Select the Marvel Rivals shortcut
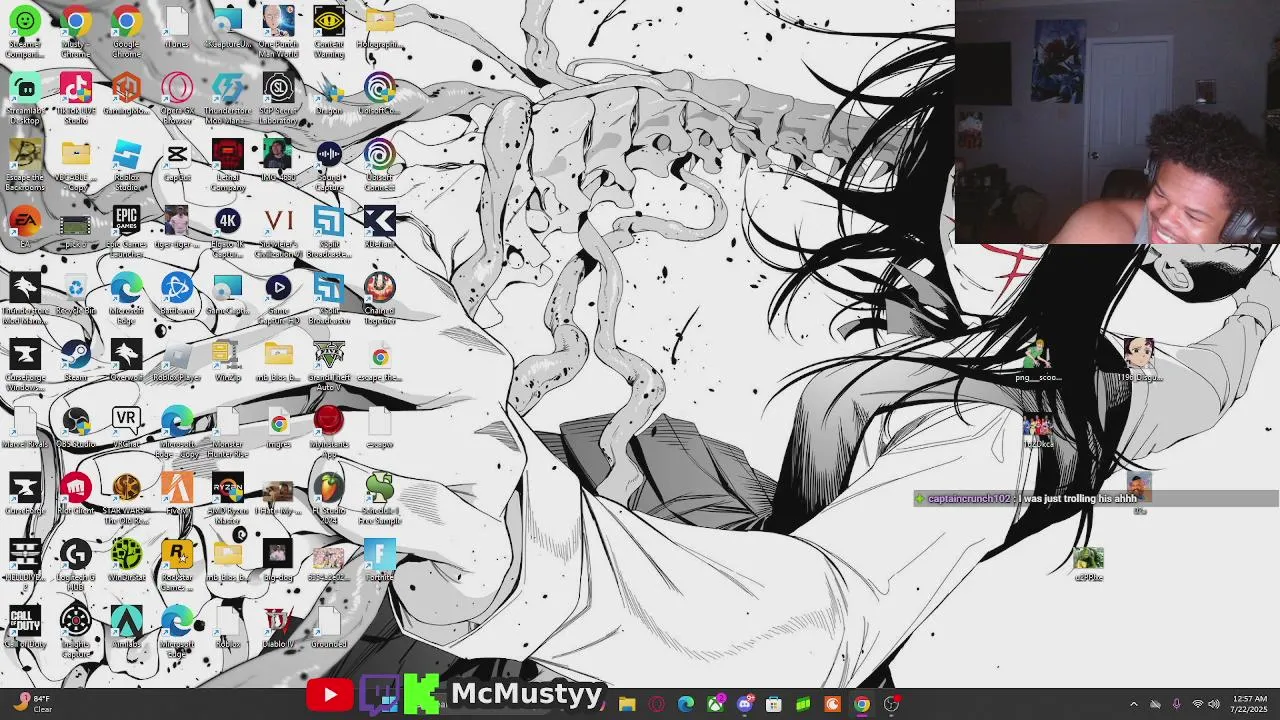The width and height of the screenshot is (1280, 720). point(25,427)
